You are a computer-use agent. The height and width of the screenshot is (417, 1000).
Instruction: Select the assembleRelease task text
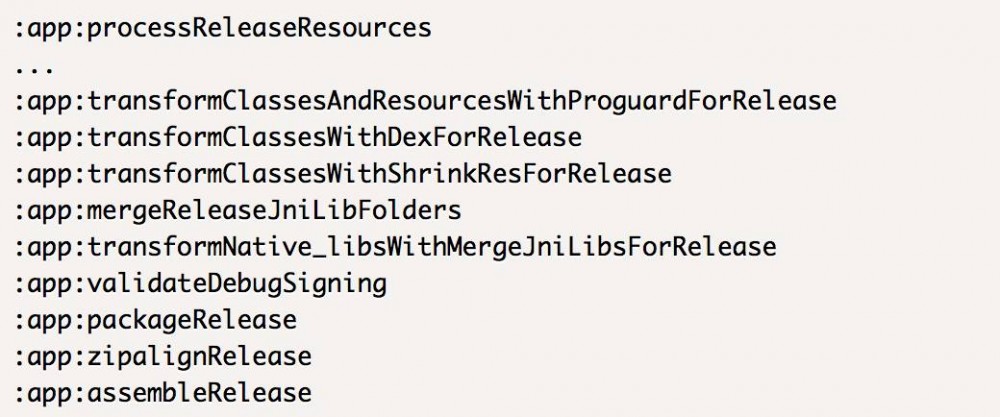[x=199, y=392]
